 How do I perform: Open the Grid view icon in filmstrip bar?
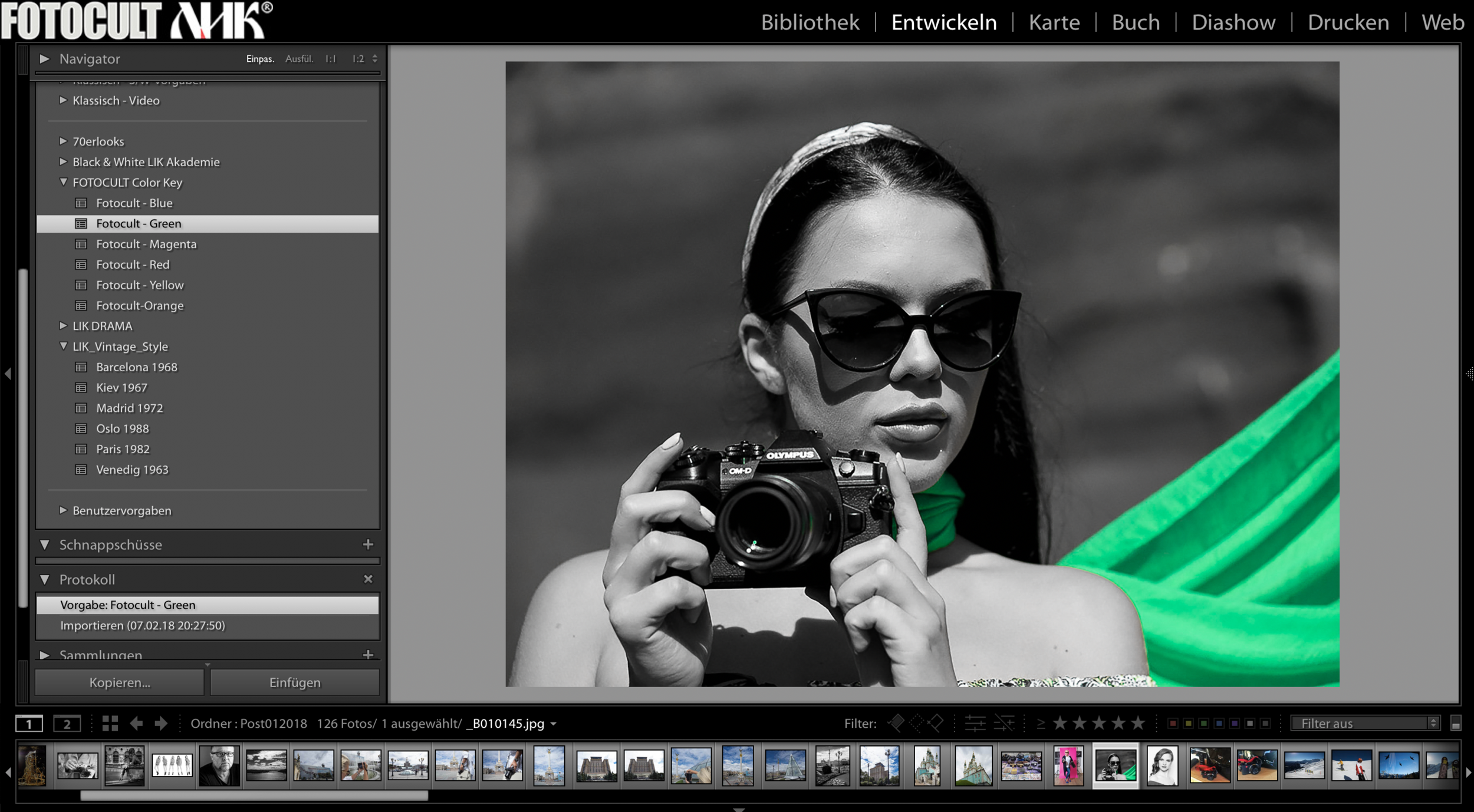coord(110,723)
